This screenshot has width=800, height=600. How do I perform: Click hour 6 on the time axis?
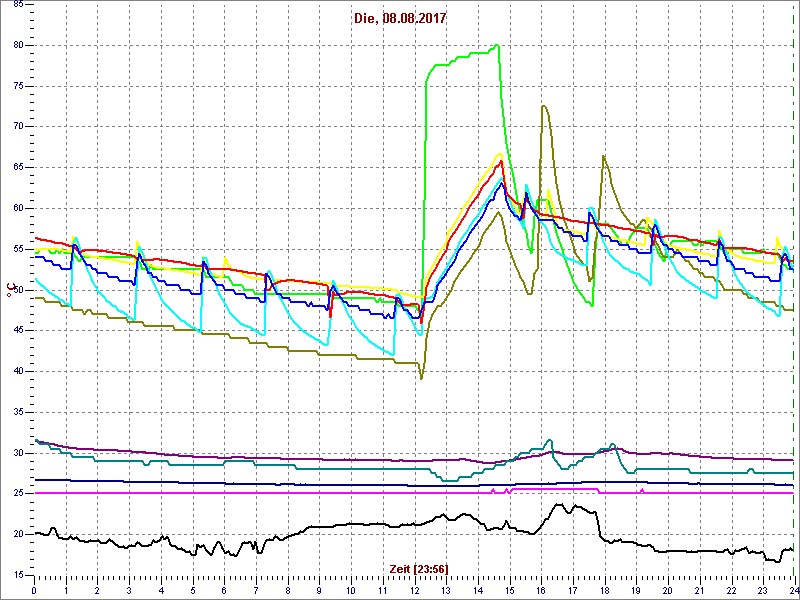pyautogui.click(x=224, y=590)
